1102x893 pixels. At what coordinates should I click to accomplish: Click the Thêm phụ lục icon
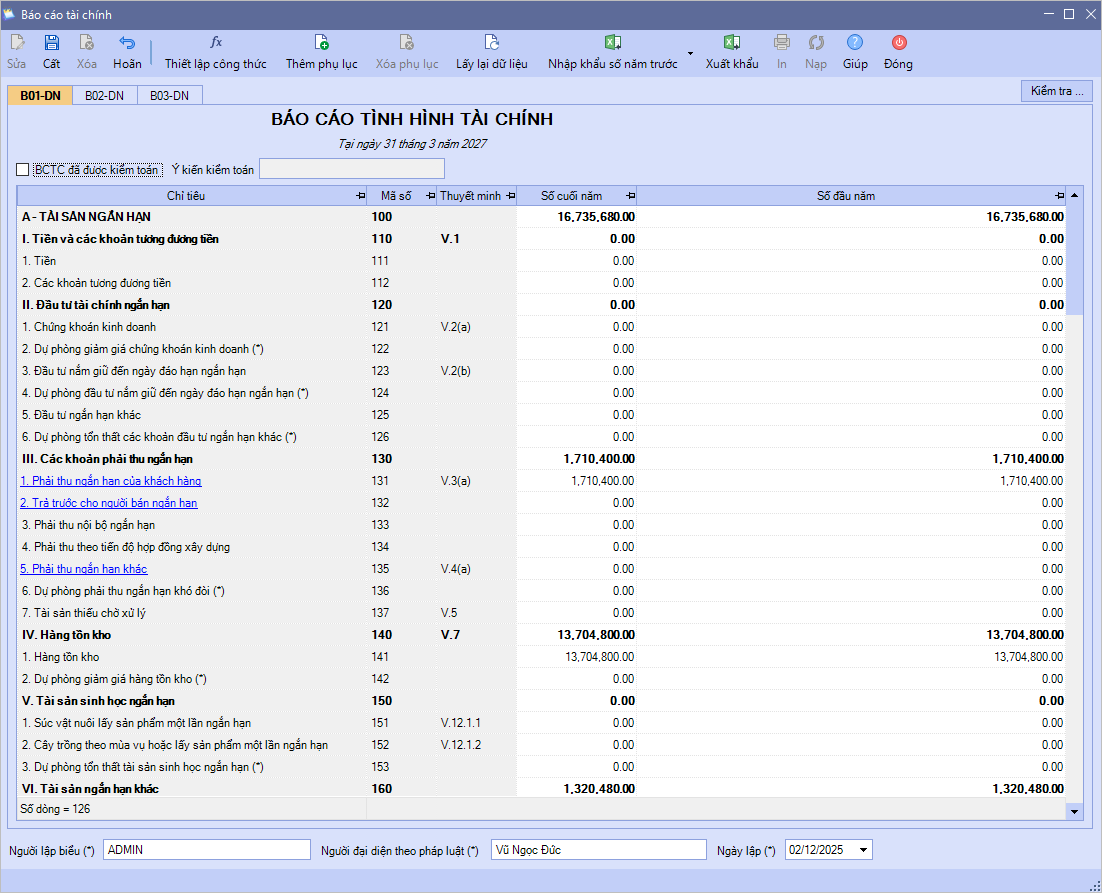coord(321,43)
